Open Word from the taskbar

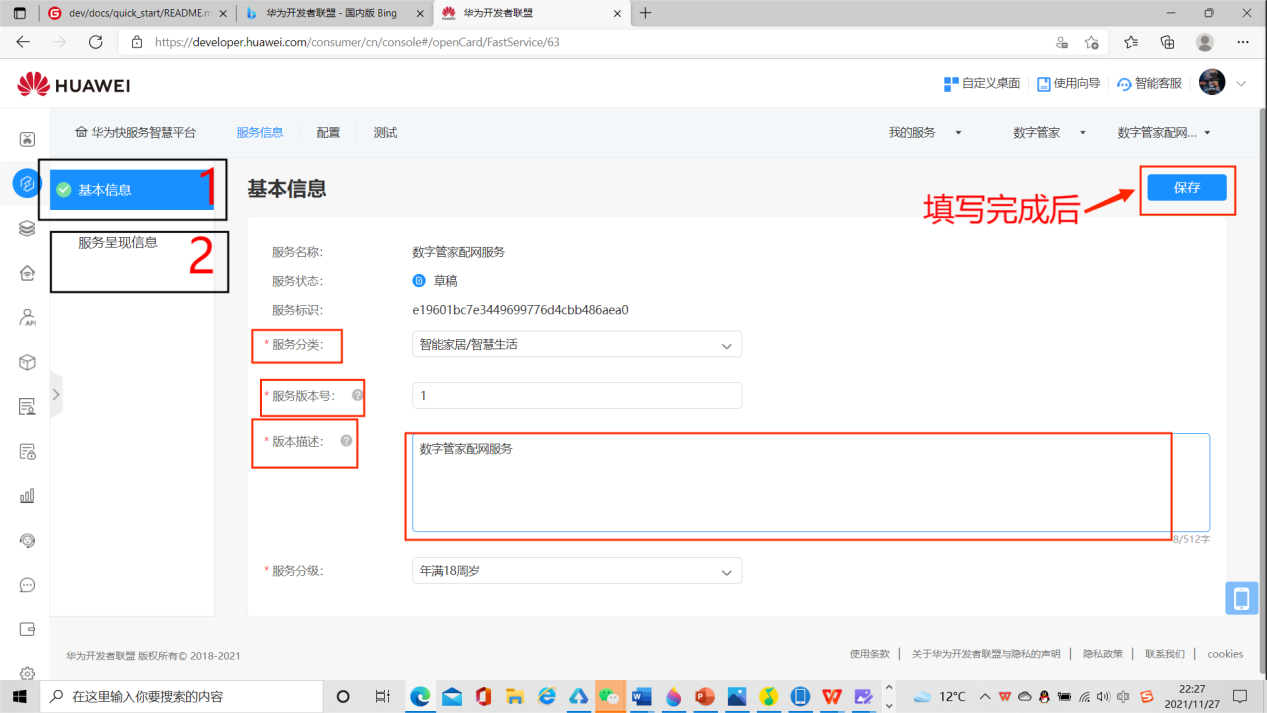coord(641,696)
